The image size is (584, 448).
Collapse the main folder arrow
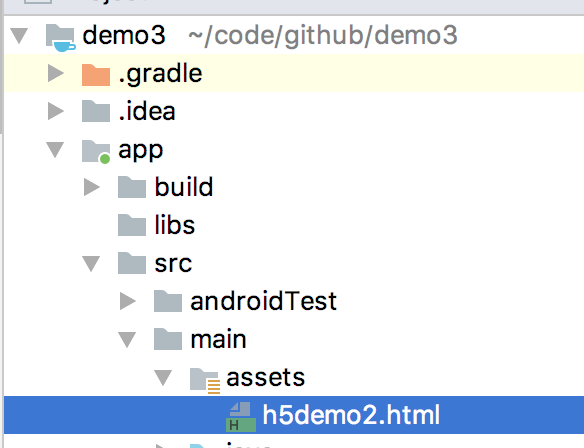click(127, 340)
